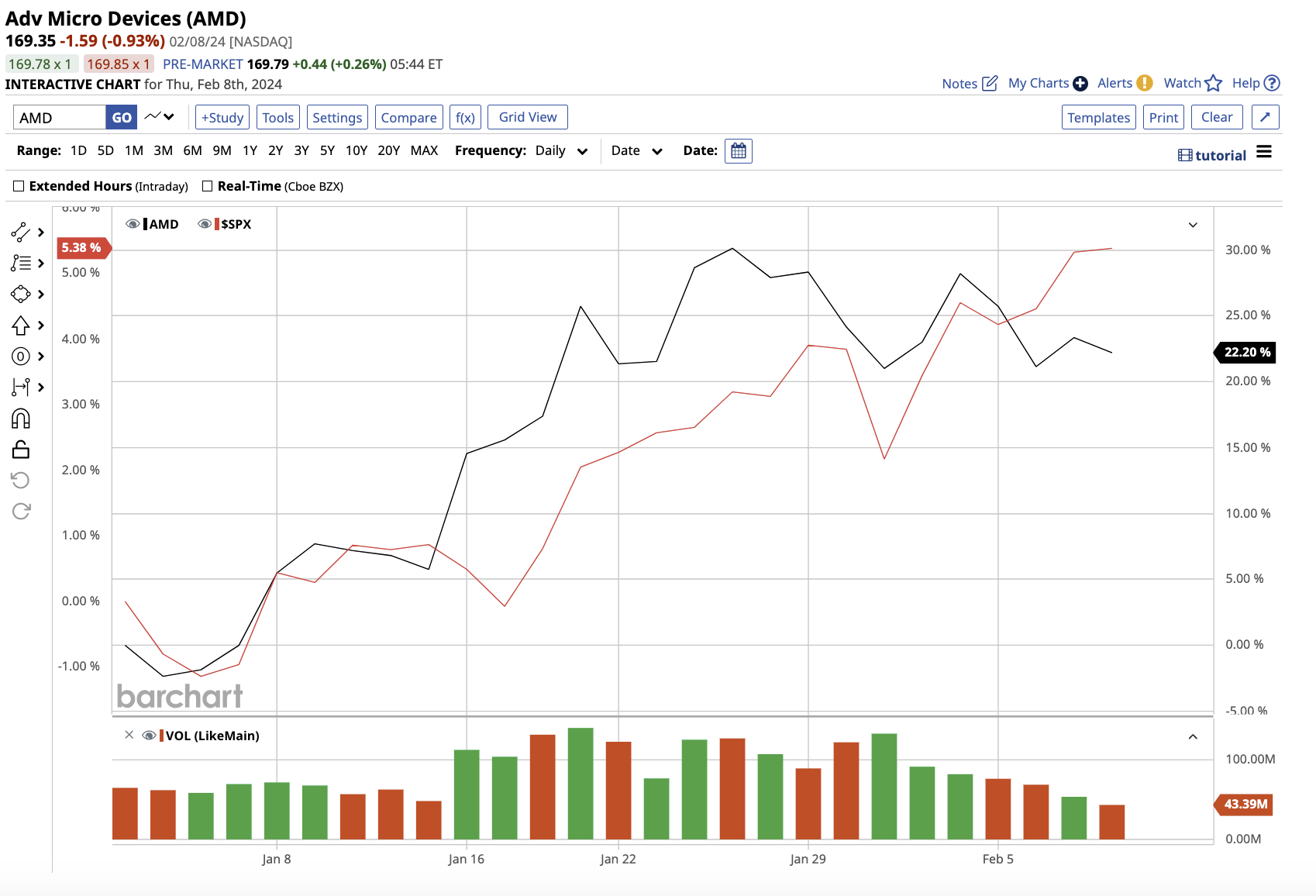Open the chart type dropdown

click(x=160, y=117)
